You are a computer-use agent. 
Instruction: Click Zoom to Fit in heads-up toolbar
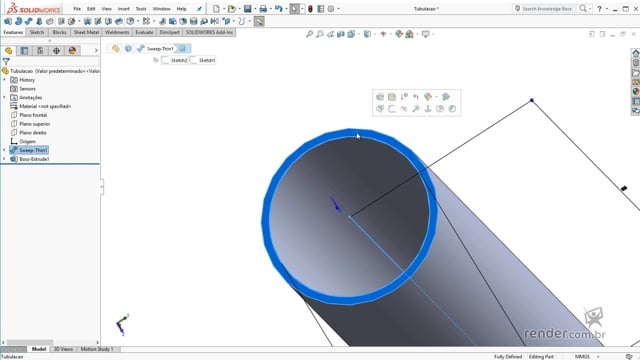coord(309,34)
